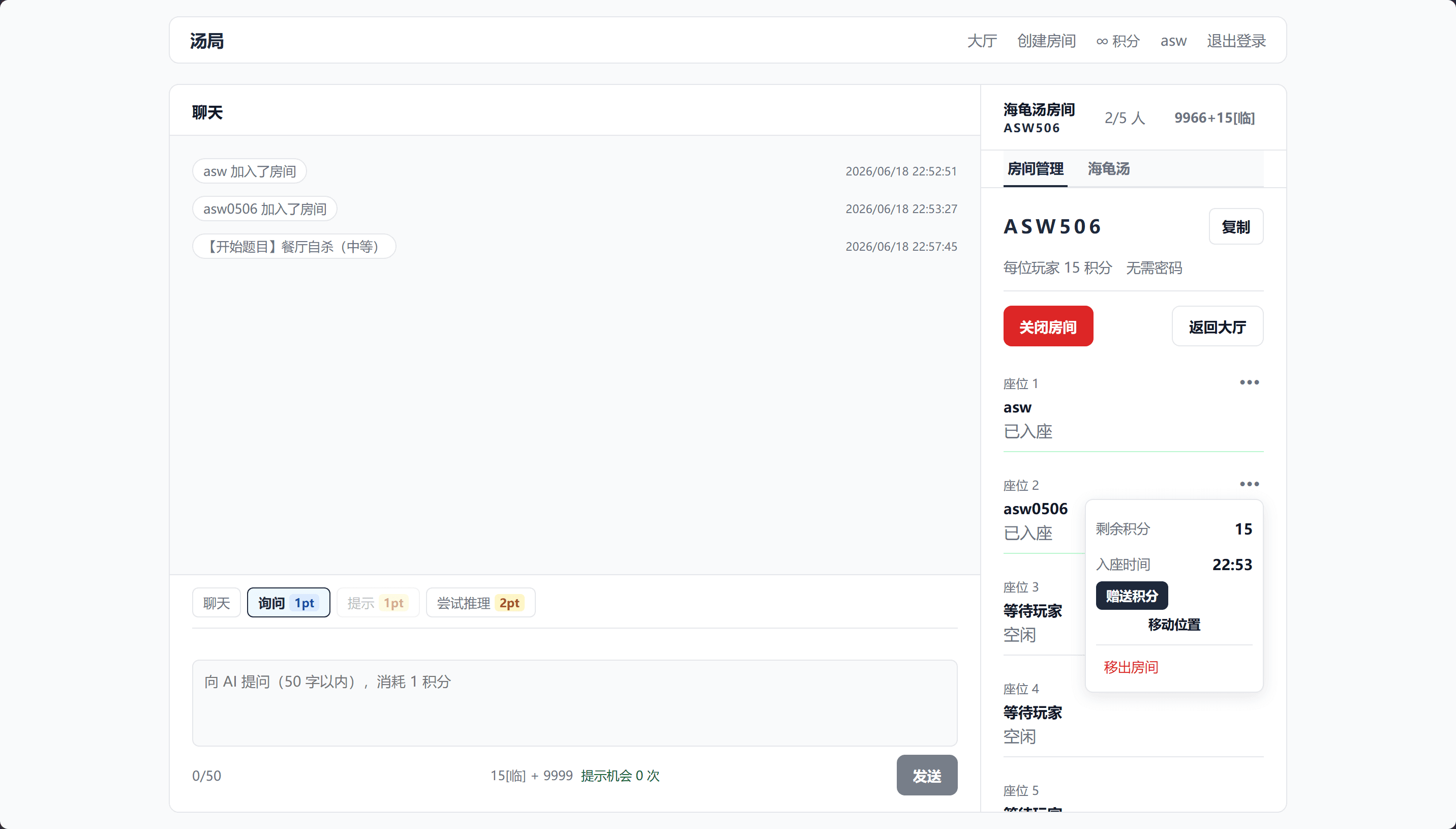Viewport: 1456px width, 829px height.
Task: Open seat 1 options menu for asw
Action: 1249,382
